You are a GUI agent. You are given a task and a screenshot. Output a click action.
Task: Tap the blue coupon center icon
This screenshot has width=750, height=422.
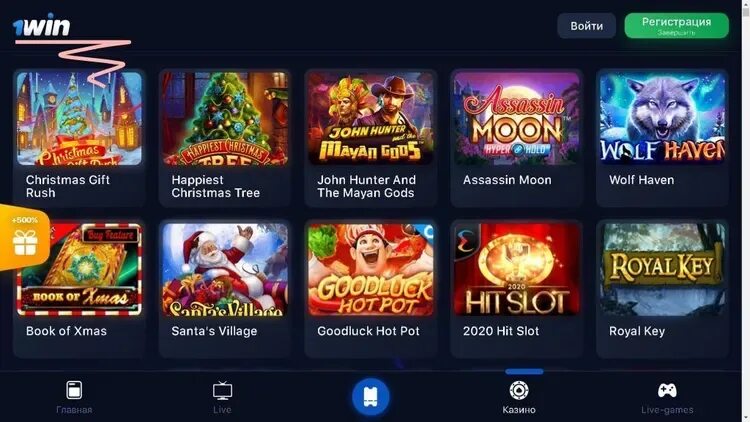(x=371, y=397)
